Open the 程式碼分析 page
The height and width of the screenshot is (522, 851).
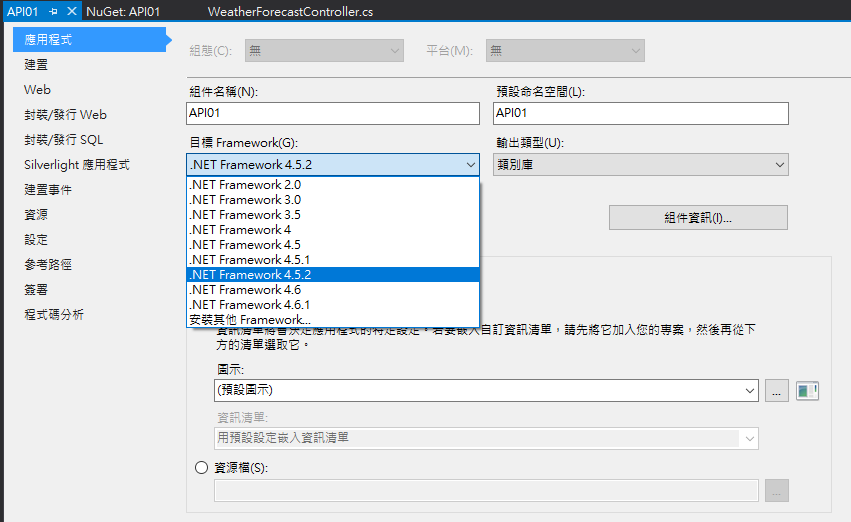pos(54,314)
